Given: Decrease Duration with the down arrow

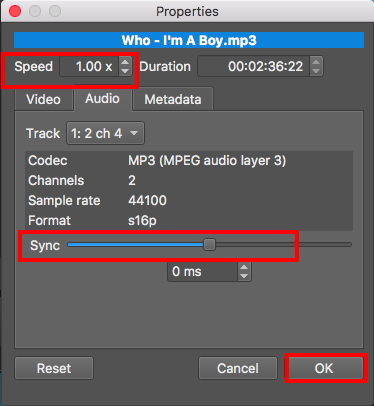Looking at the screenshot, I should 316,71.
